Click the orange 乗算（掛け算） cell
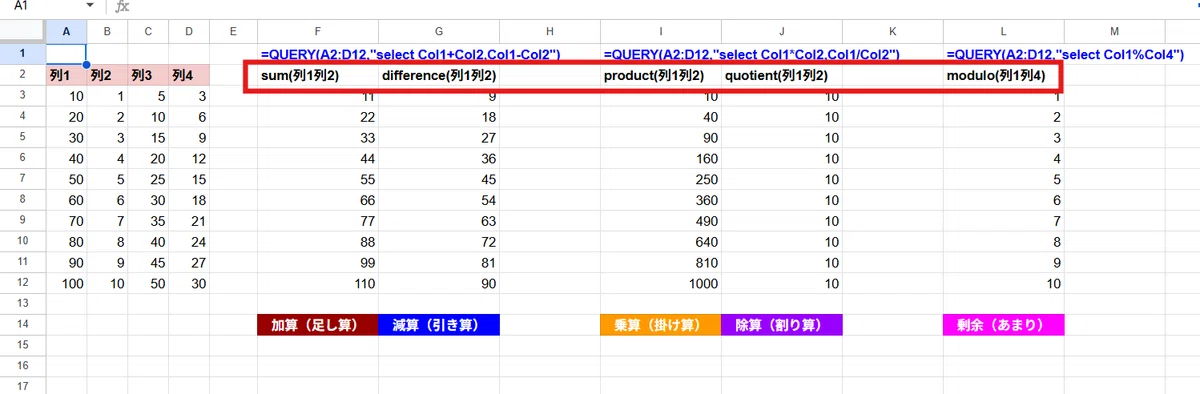The image size is (1200, 394). point(660,325)
